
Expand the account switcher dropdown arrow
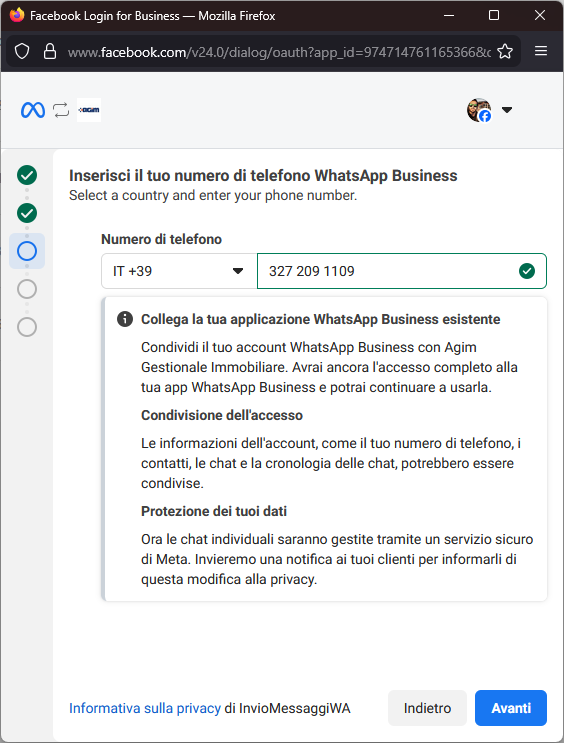point(507,110)
